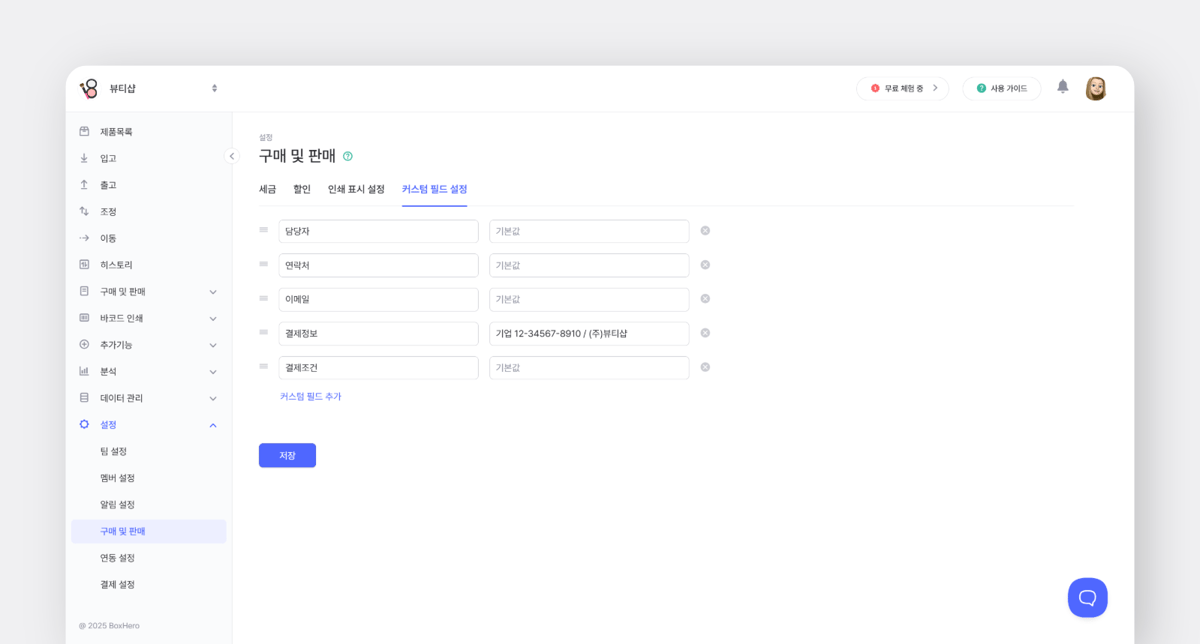
Task: Open the 바코드 인쇄 printer icon
Action: pos(85,318)
